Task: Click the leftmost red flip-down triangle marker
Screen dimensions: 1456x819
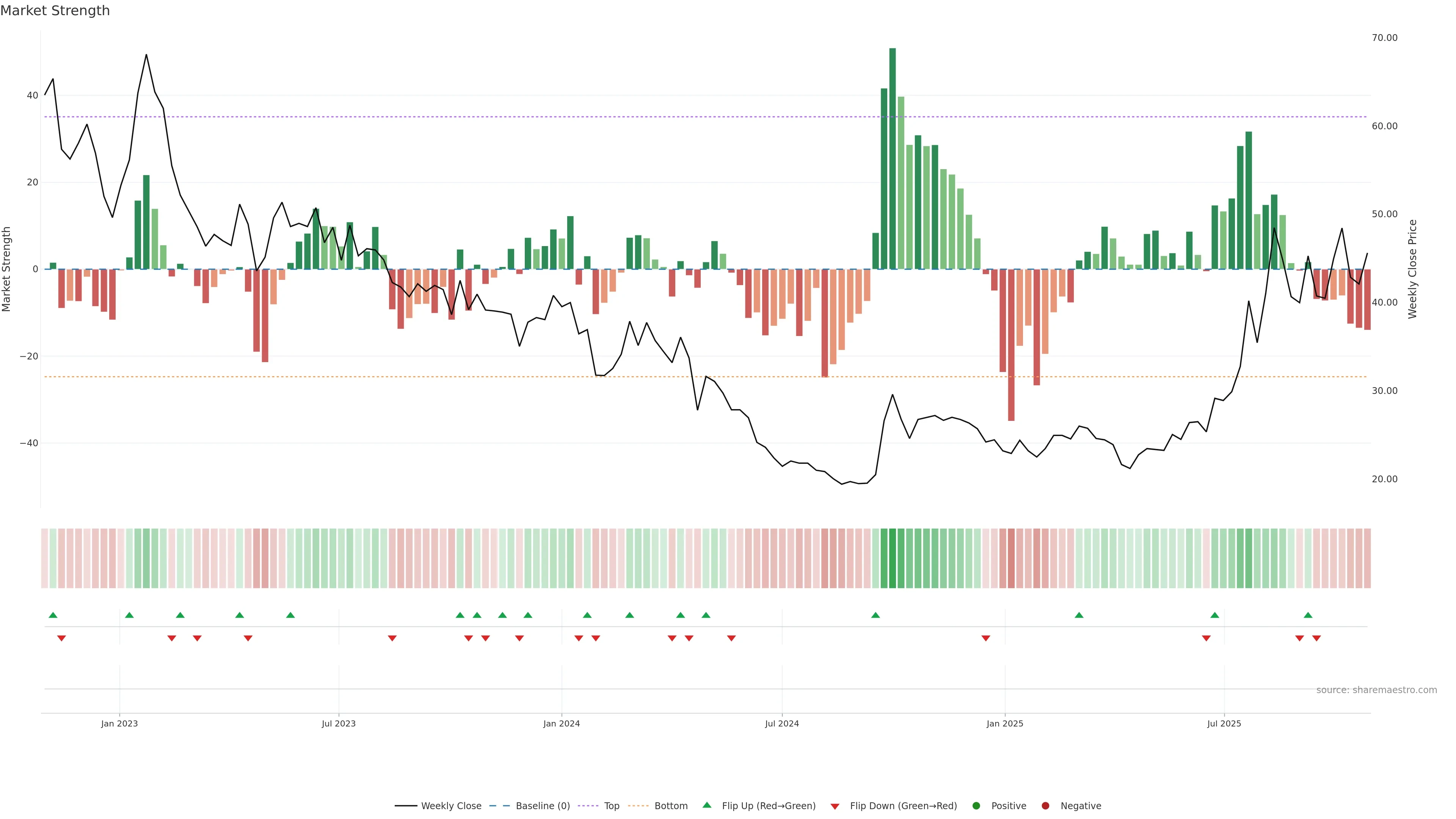Action: coord(61,638)
